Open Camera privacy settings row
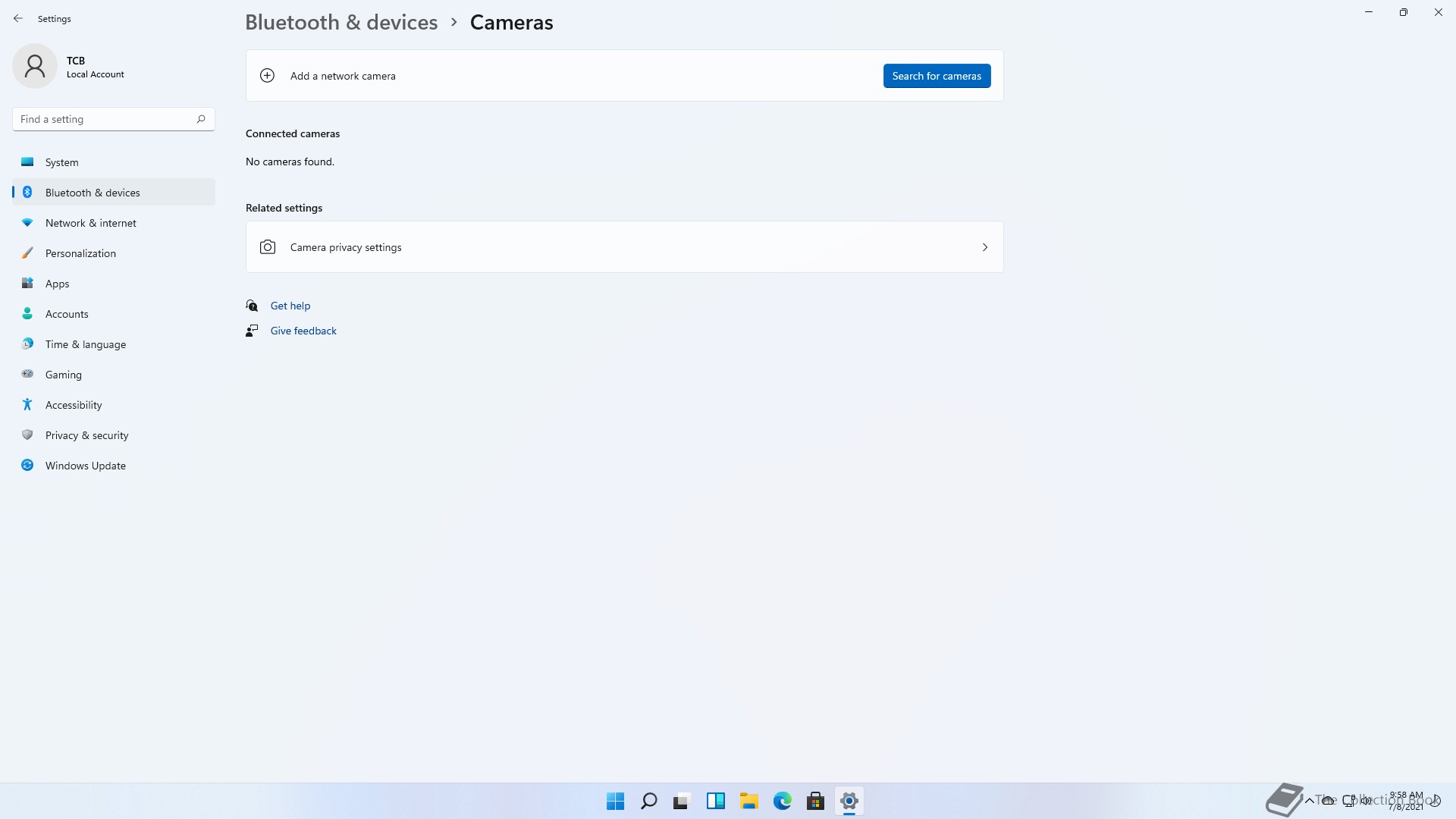Image resolution: width=1456 pixels, height=819 pixels. pos(624,247)
